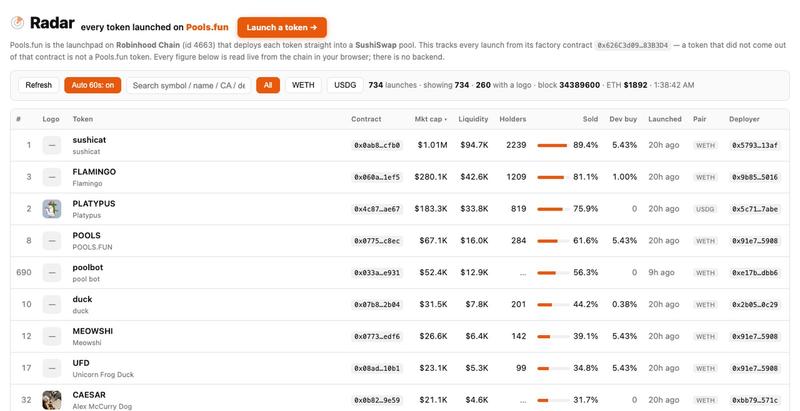Open sushicat contract 0x0ab8…cfb0

(377, 145)
